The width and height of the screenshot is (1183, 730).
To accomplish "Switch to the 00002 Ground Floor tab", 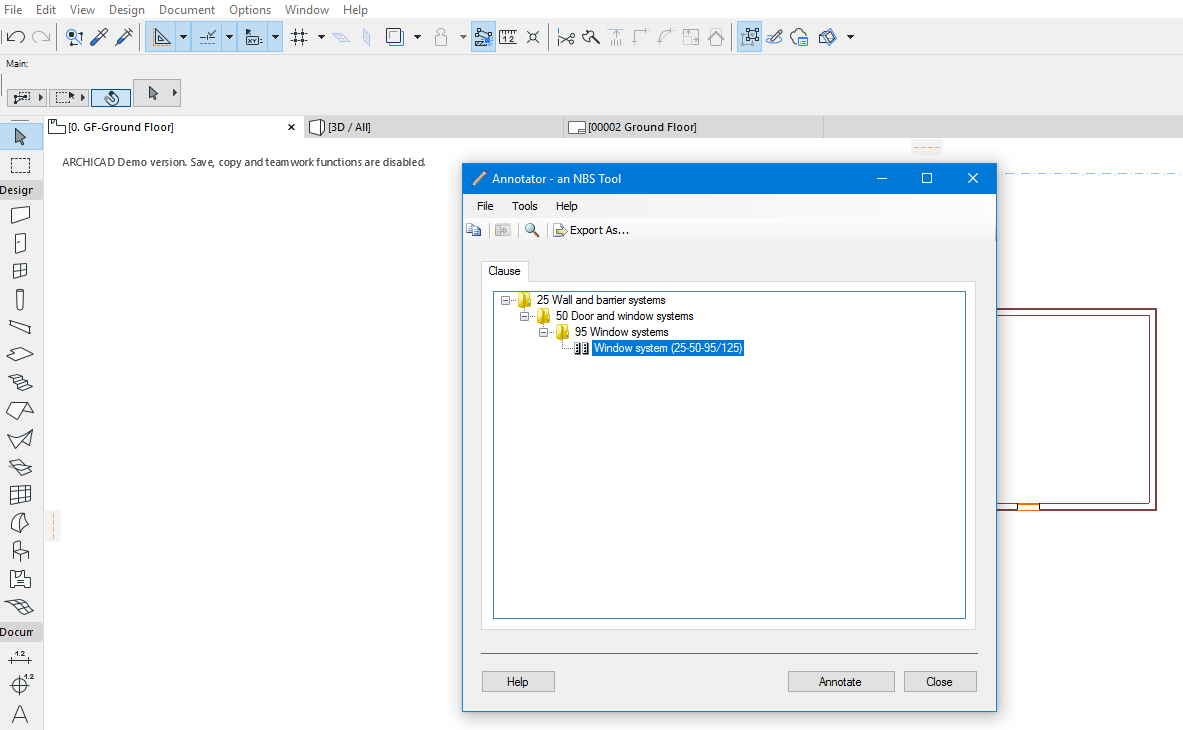I will (x=693, y=127).
